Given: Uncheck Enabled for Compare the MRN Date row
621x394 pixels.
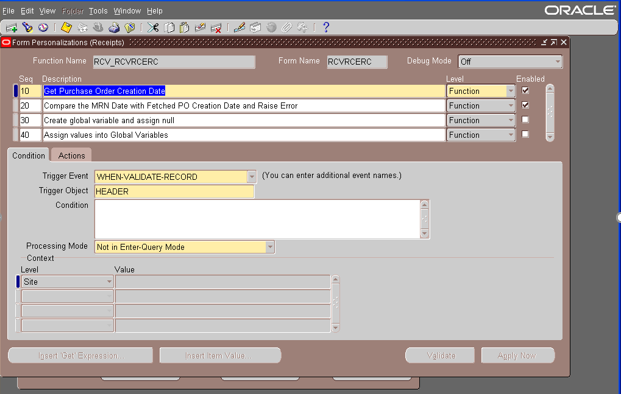Looking at the screenshot, I should click(x=525, y=105).
